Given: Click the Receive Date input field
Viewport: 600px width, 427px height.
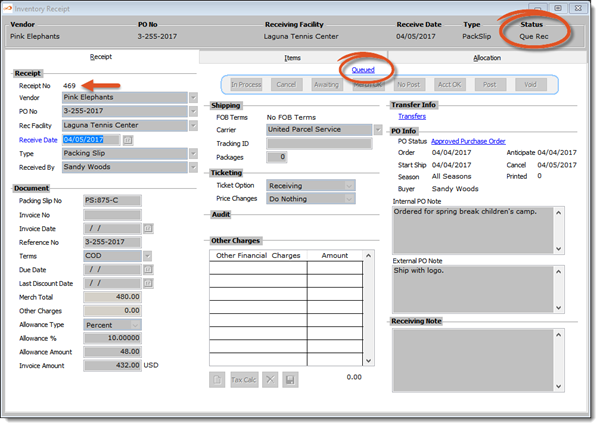Looking at the screenshot, I should pos(91,140).
